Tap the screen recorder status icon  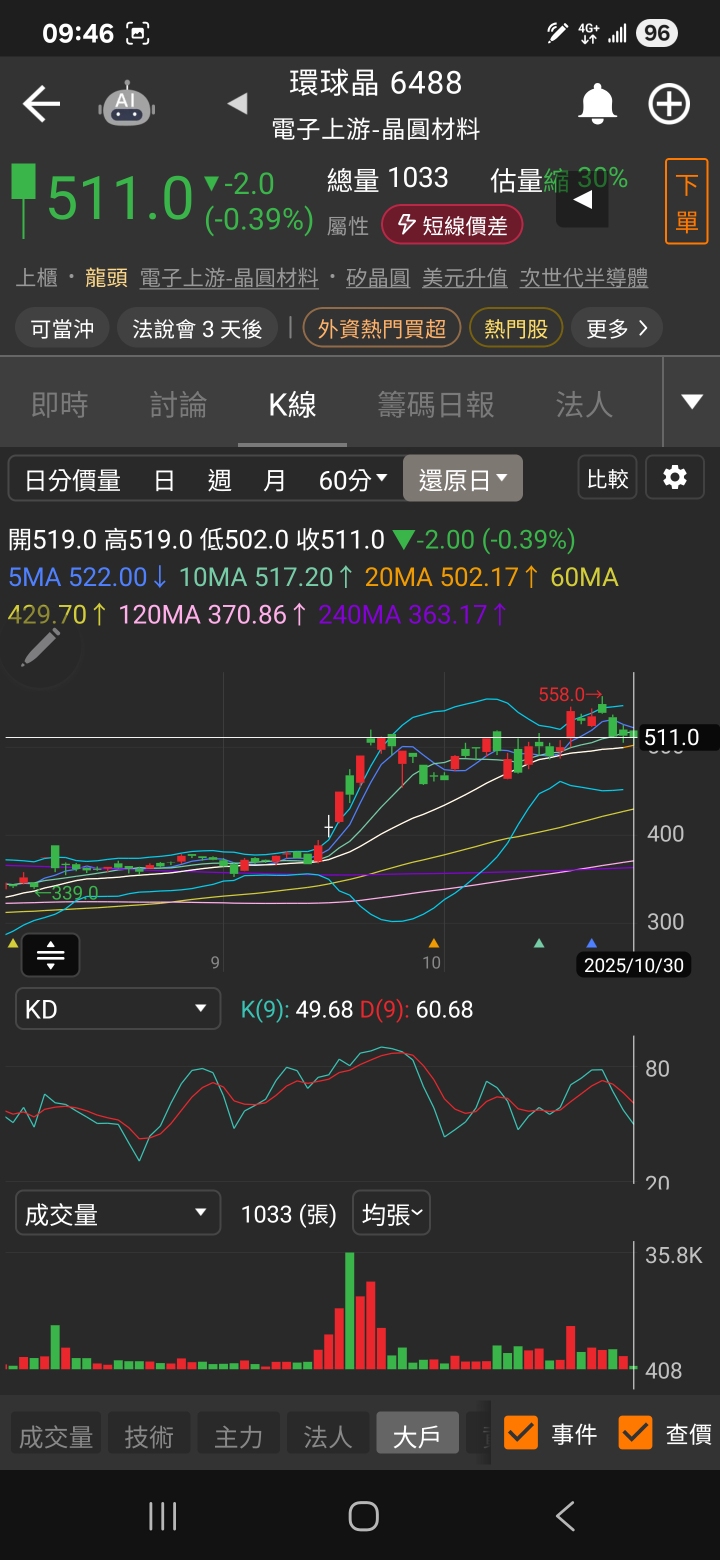click(138, 34)
